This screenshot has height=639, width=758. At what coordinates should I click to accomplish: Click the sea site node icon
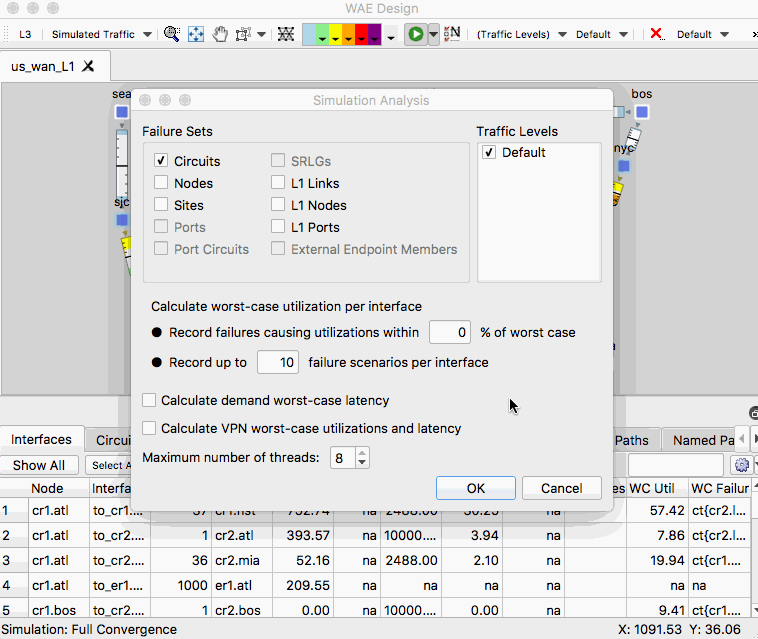[122, 112]
